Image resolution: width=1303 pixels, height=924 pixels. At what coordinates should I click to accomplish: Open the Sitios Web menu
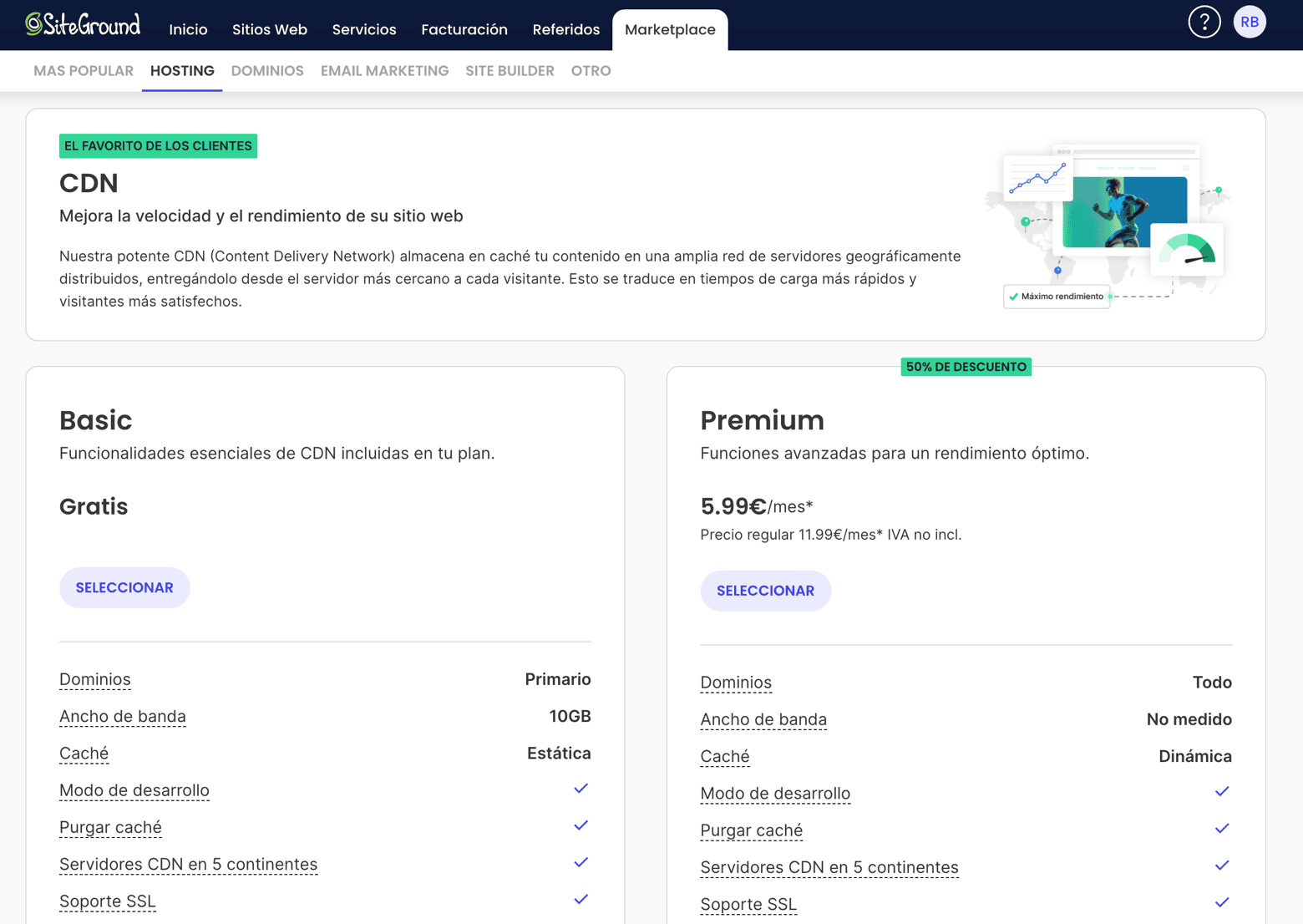270,29
